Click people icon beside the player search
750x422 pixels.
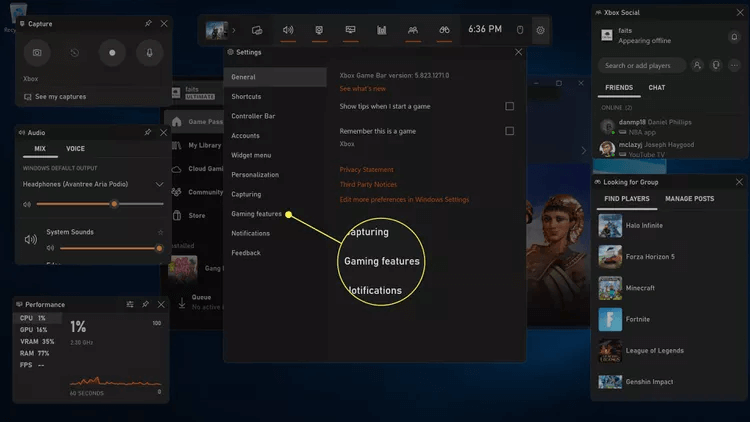(x=697, y=66)
